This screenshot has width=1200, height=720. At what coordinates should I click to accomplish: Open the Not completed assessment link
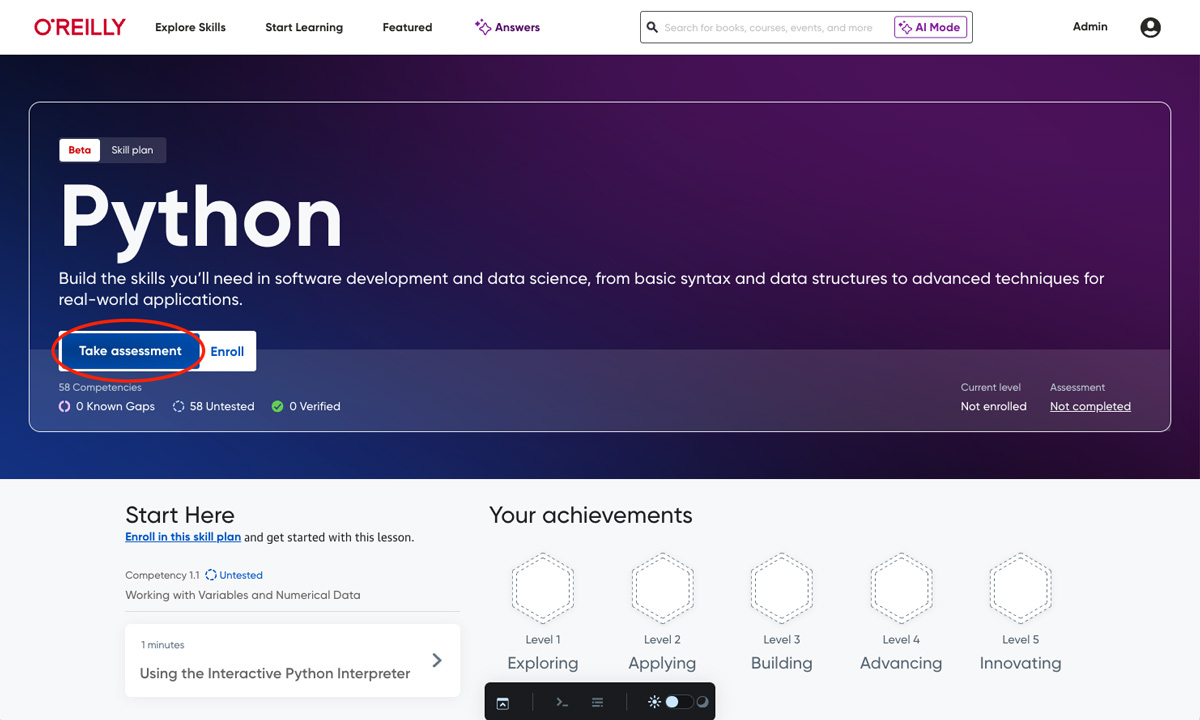click(1090, 406)
